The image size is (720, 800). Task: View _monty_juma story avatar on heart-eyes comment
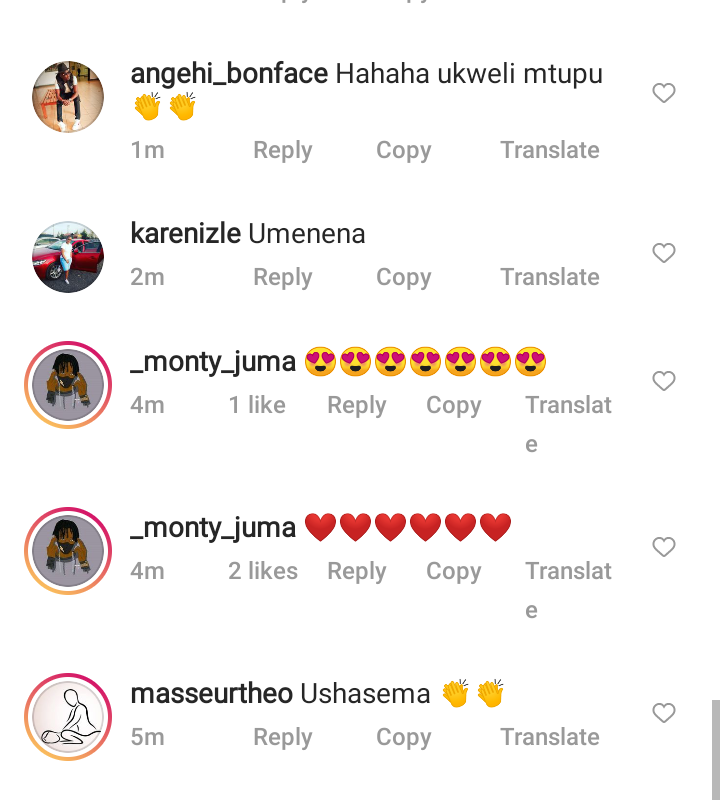(x=68, y=385)
